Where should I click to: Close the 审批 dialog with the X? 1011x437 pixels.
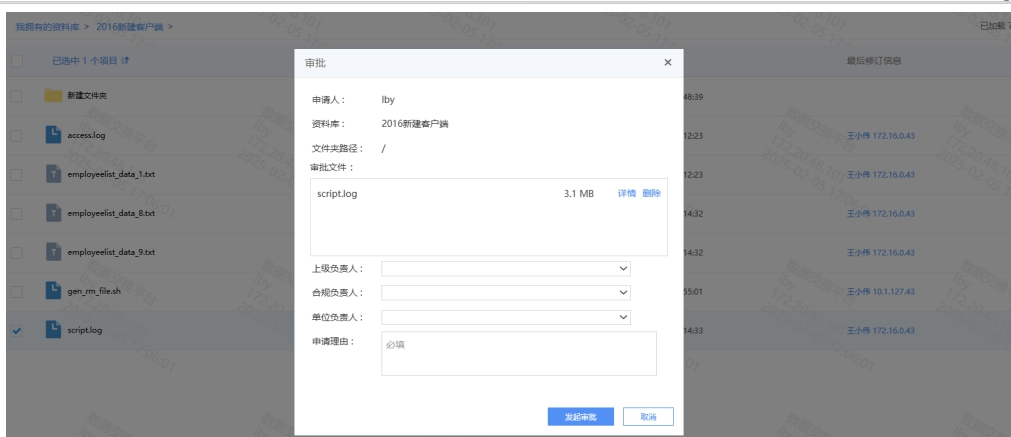(x=667, y=63)
